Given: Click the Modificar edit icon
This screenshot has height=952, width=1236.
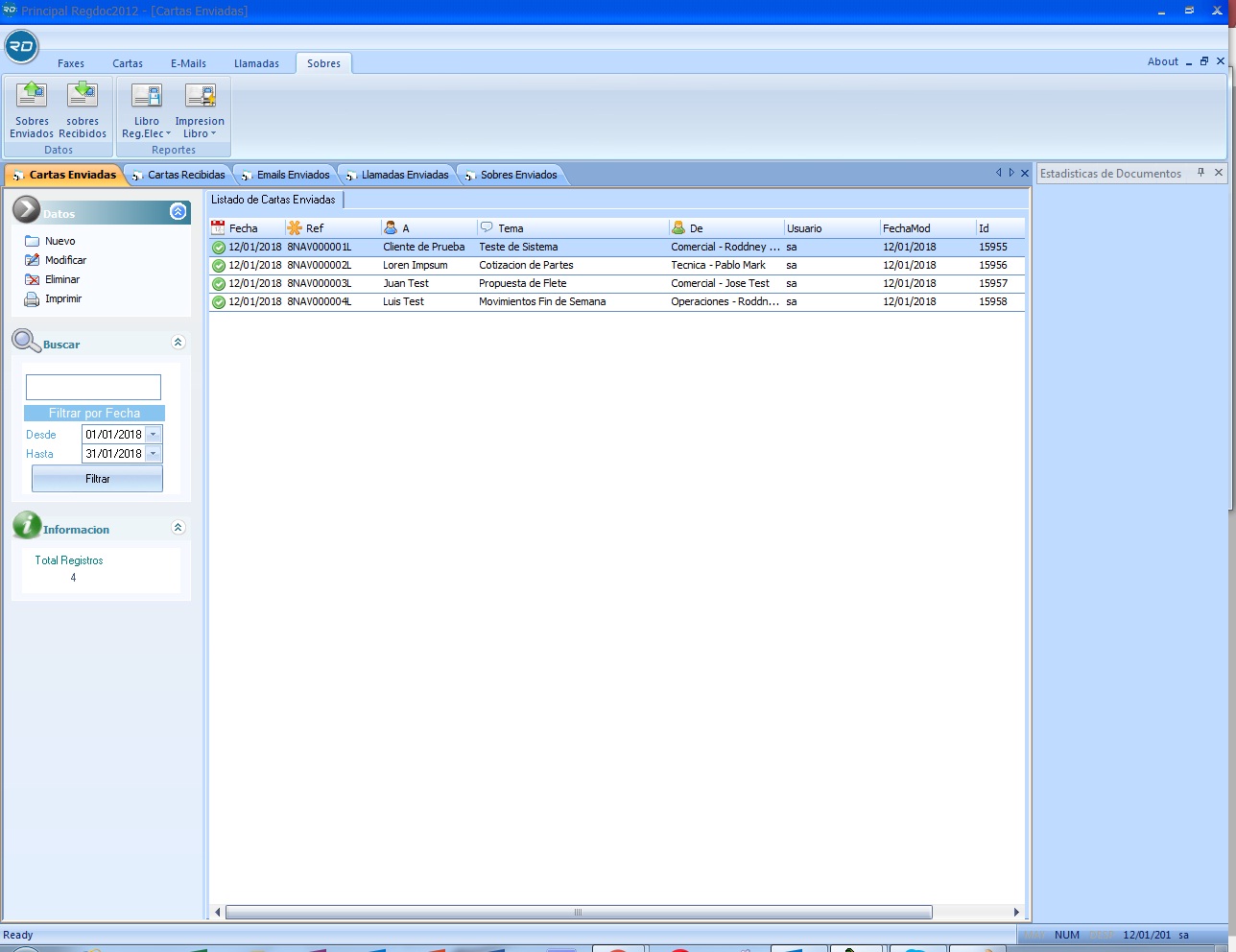Looking at the screenshot, I should click(32, 260).
